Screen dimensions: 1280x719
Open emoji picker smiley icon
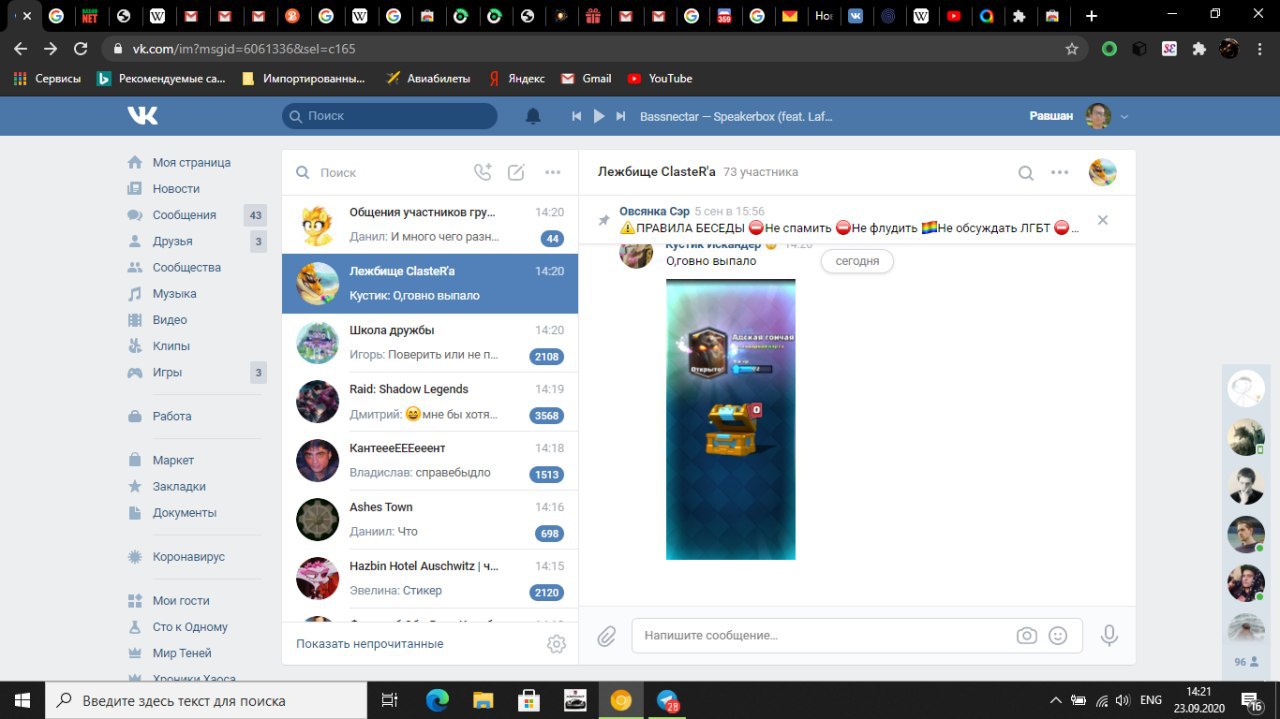click(x=1058, y=635)
